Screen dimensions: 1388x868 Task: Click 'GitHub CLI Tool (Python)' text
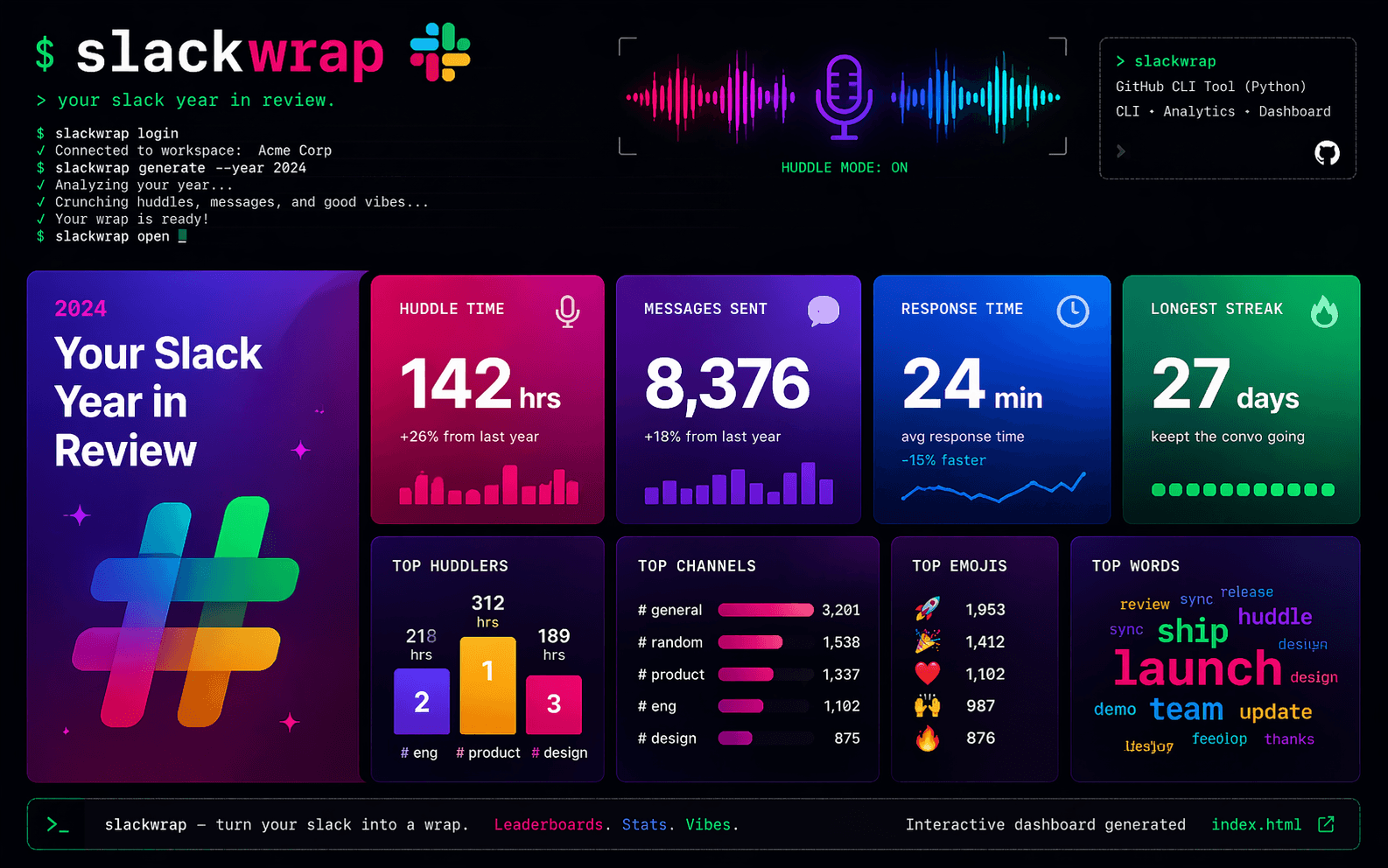(1210, 87)
